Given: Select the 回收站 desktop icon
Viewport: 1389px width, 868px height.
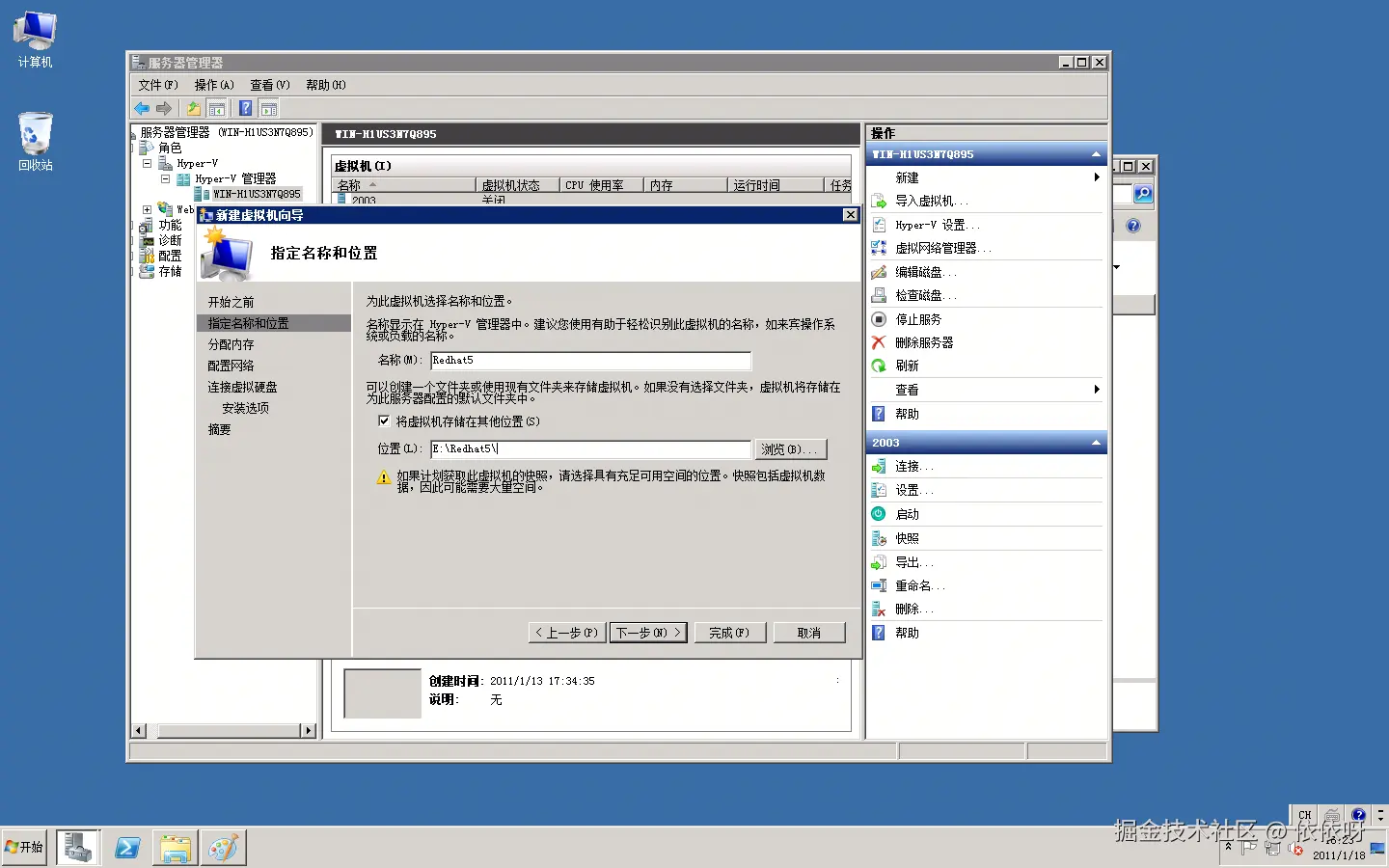Looking at the screenshot, I should click(x=36, y=142).
